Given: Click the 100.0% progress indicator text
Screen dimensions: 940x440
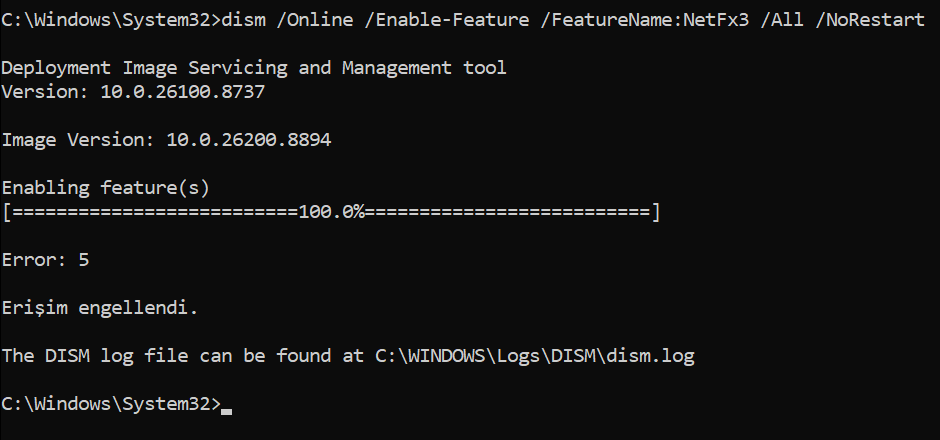Looking at the screenshot, I should click(332, 212).
